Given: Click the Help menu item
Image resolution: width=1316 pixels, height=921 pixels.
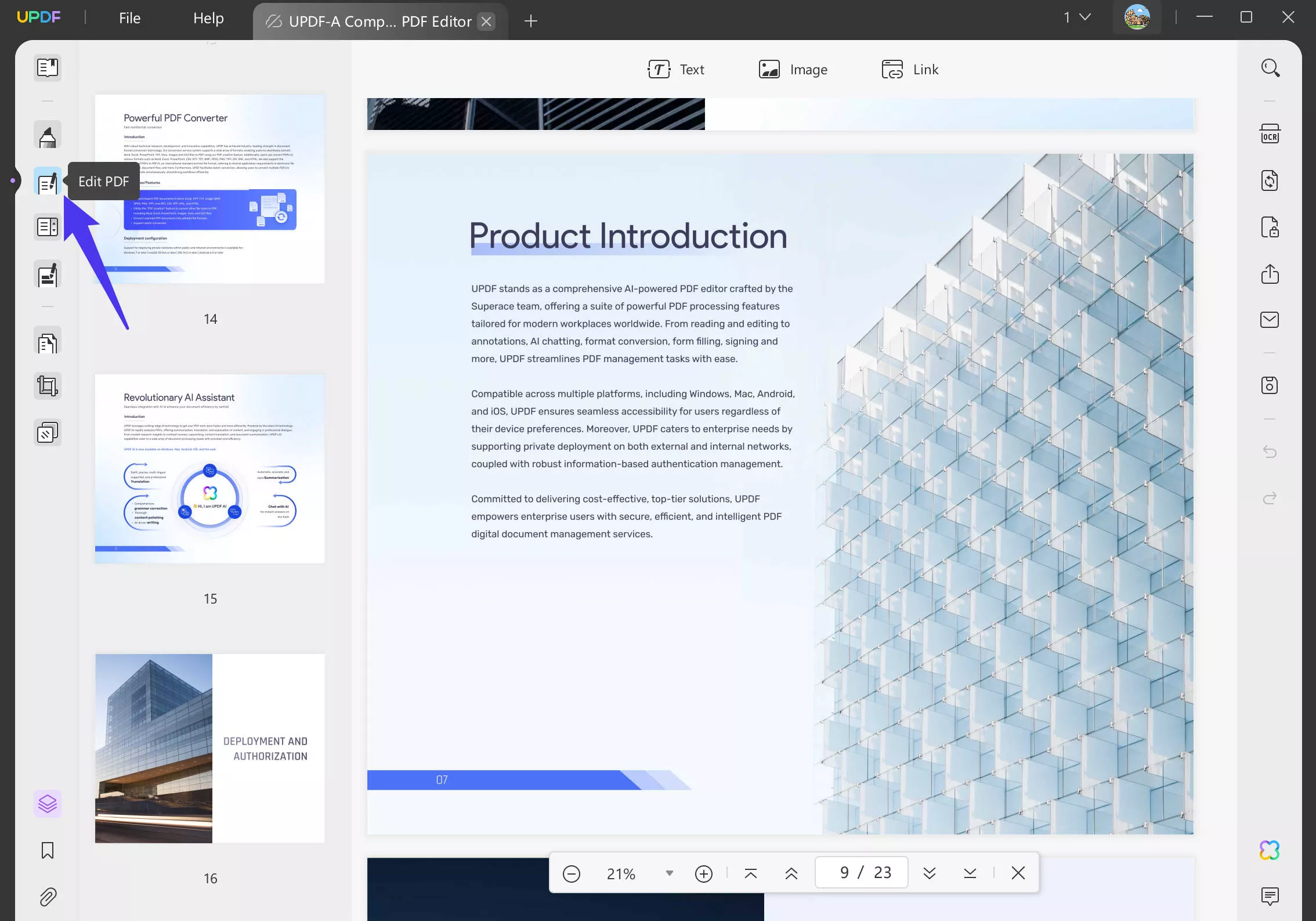Looking at the screenshot, I should point(208,17).
